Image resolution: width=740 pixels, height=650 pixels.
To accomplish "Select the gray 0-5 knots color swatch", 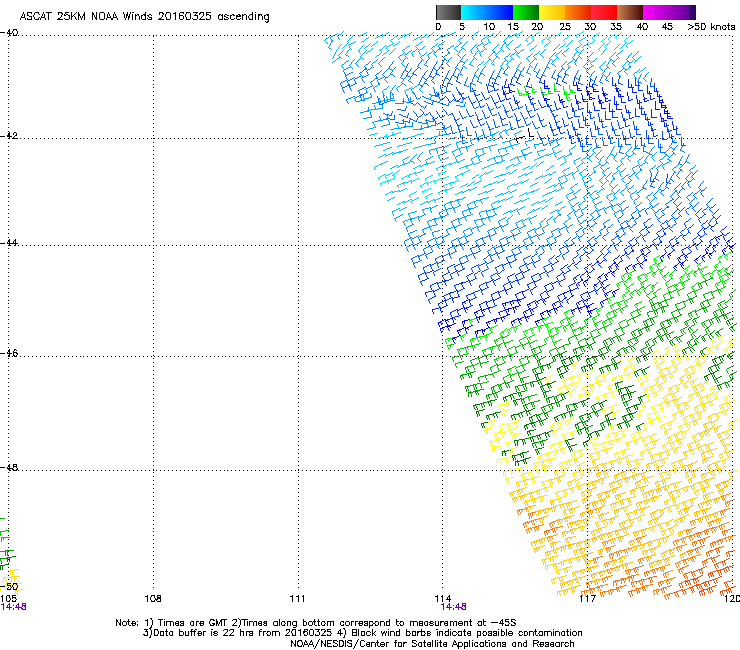I will (448, 12).
